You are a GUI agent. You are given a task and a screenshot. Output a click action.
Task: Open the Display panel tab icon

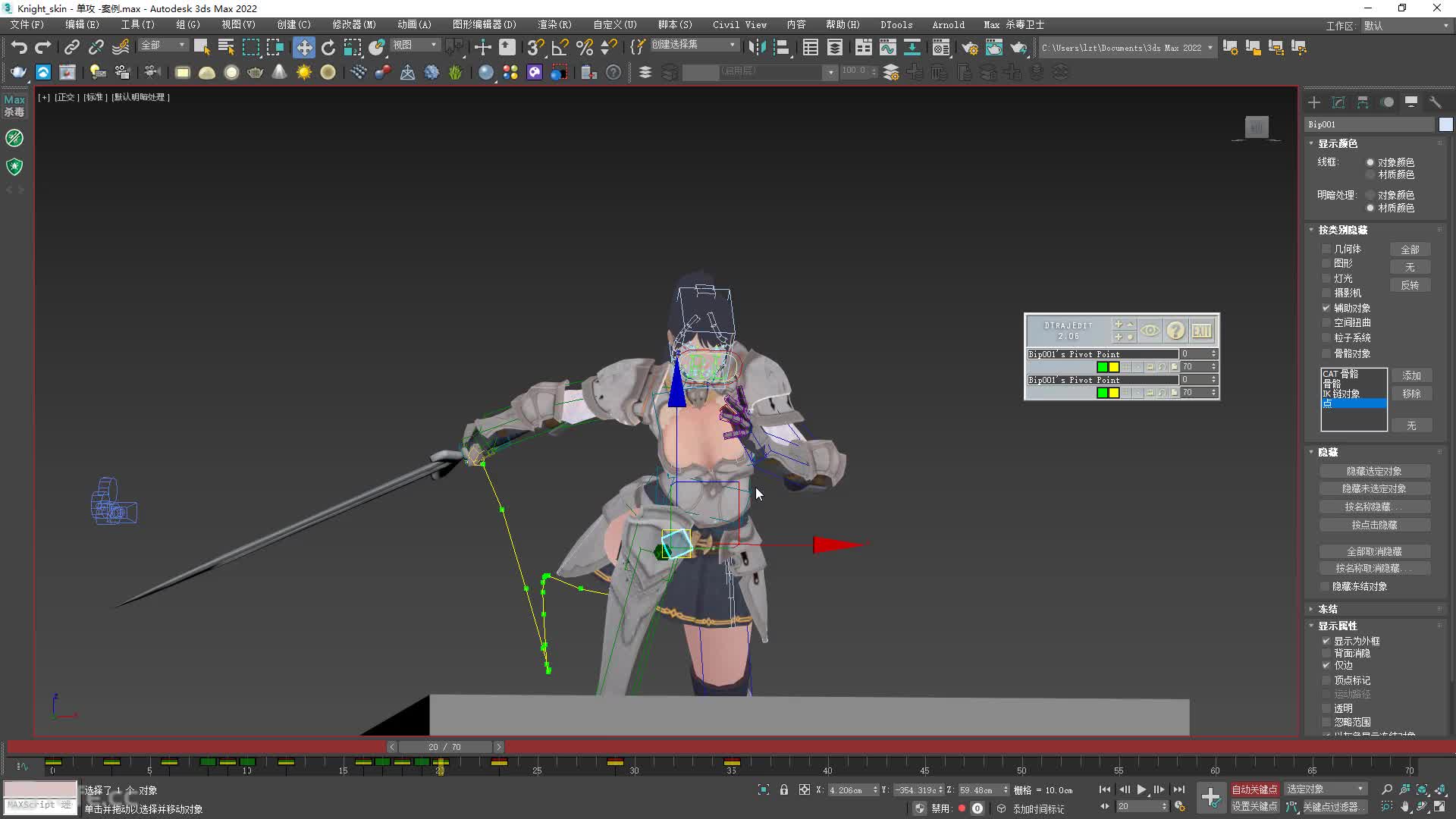tap(1411, 102)
